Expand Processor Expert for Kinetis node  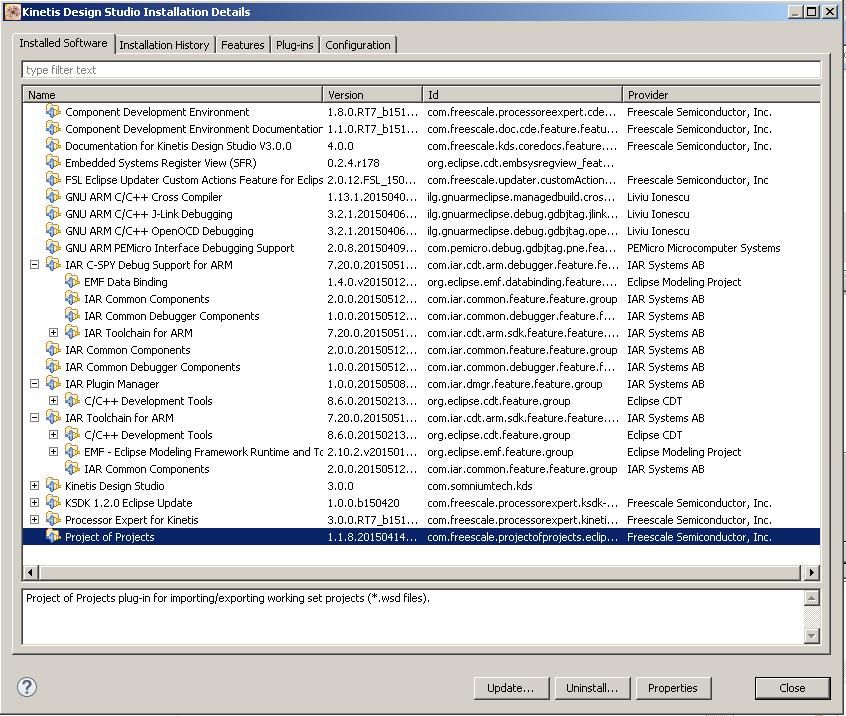(35, 520)
